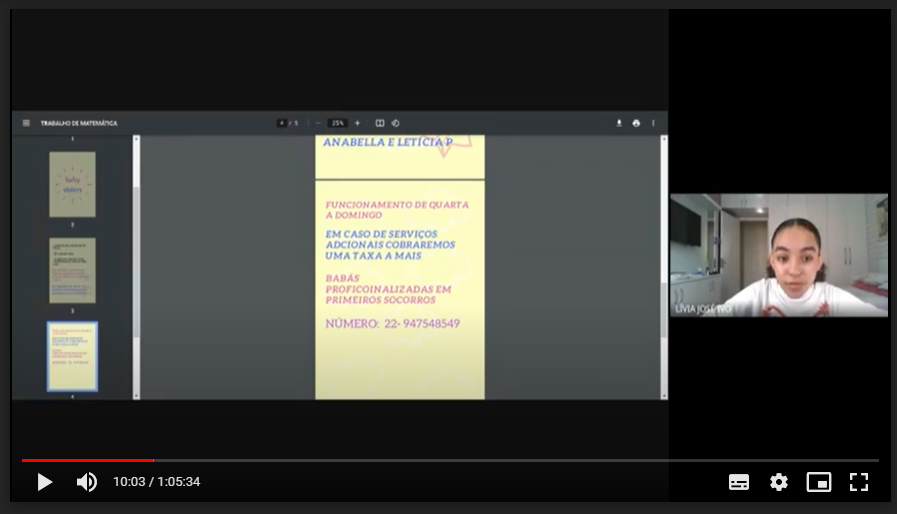Enter full screen mode
This screenshot has width=897, height=514.
click(859, 482)
